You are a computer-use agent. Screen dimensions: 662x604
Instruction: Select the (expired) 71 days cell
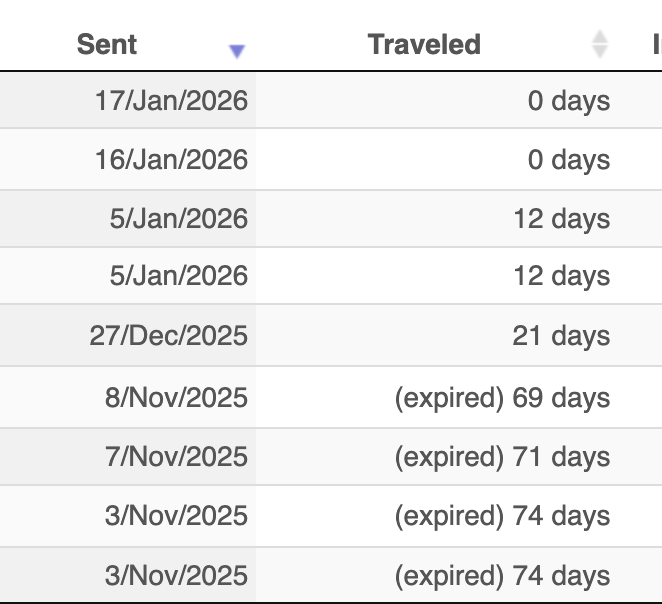502,457
